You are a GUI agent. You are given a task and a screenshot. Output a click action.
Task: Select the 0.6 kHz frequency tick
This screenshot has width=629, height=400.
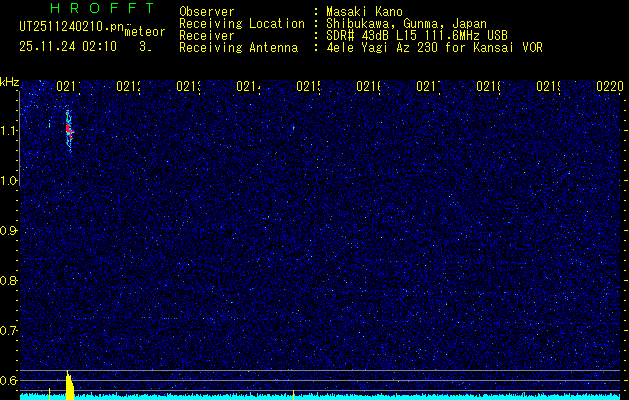pyautogui.click(x=10, y=380)
